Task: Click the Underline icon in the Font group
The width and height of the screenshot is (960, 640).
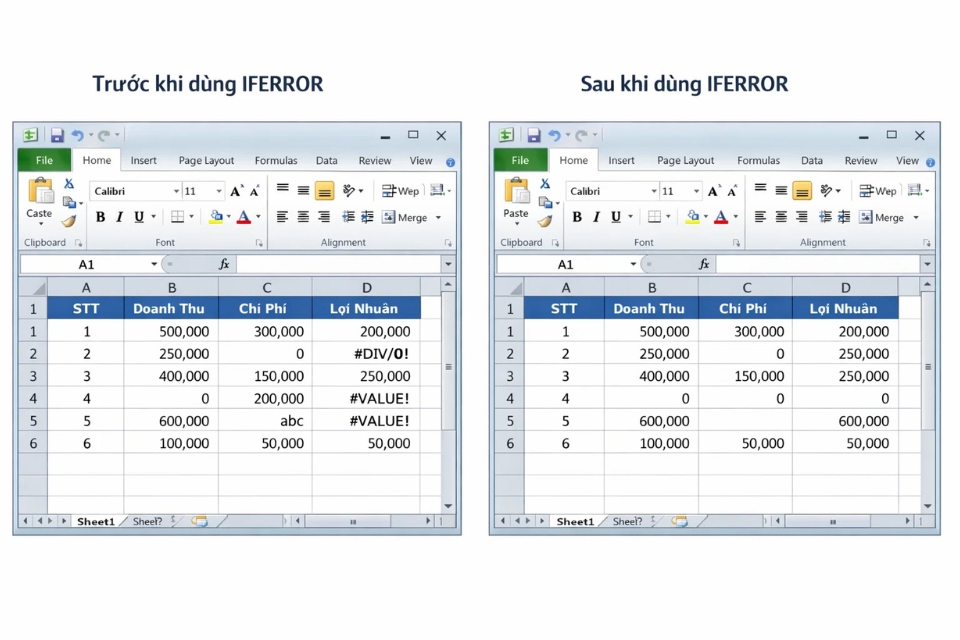Action: pyautogui.click(x=137, y=216)
